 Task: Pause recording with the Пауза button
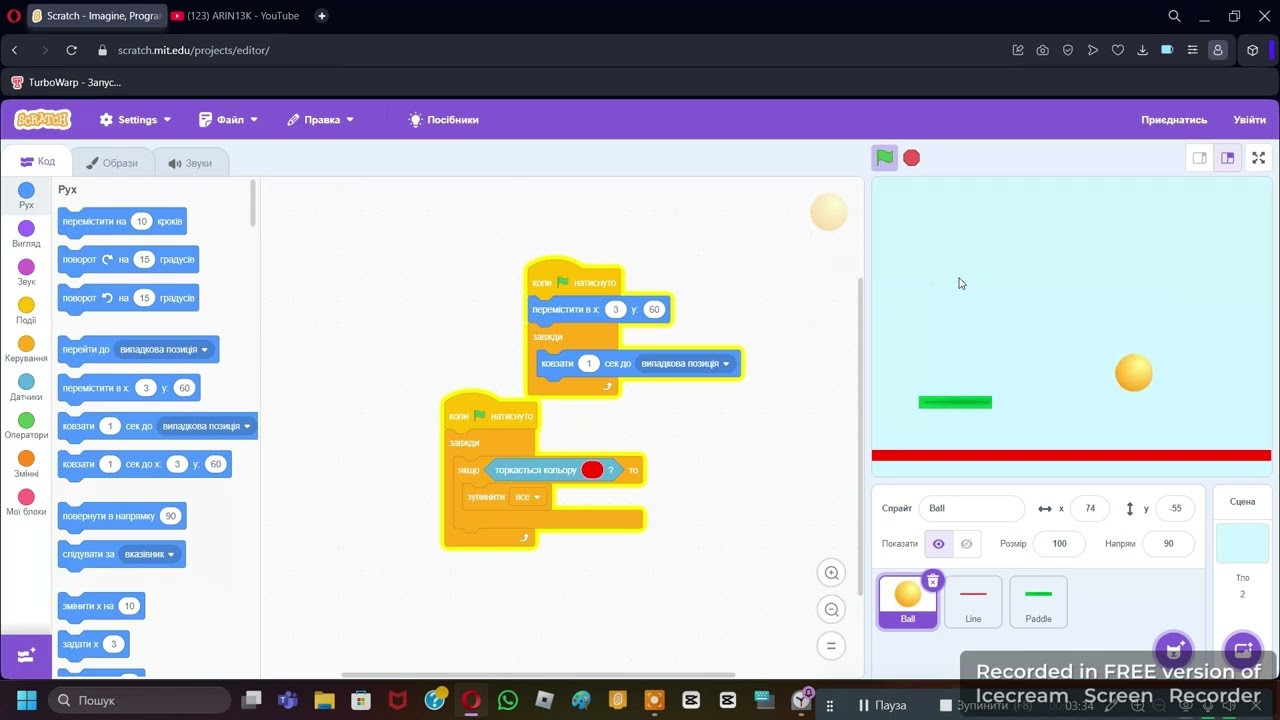point(882,705)
